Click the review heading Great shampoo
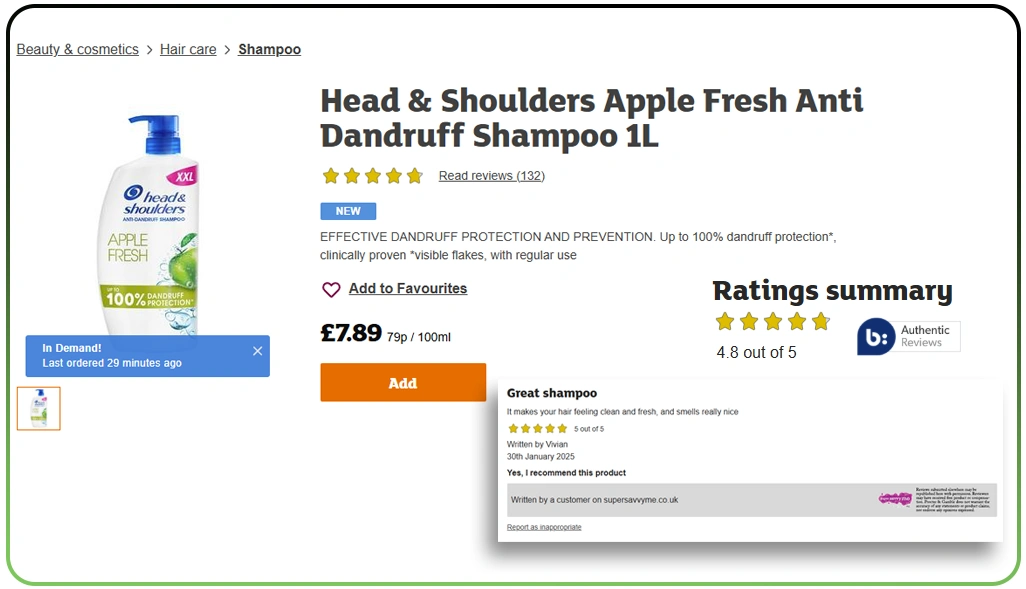Screen dimensions: 1026x589 click(553, 393)
